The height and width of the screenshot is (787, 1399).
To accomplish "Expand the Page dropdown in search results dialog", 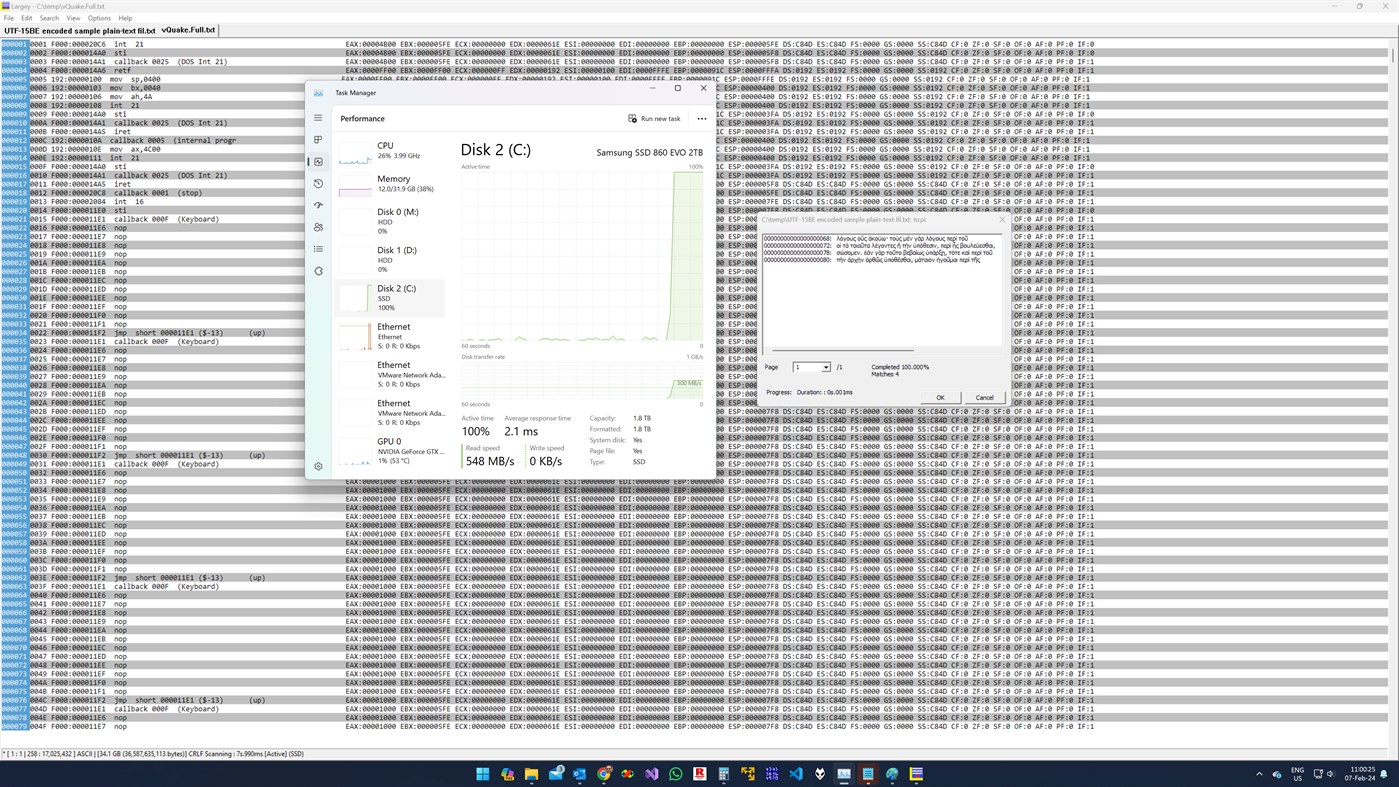I will click(826, 368).
